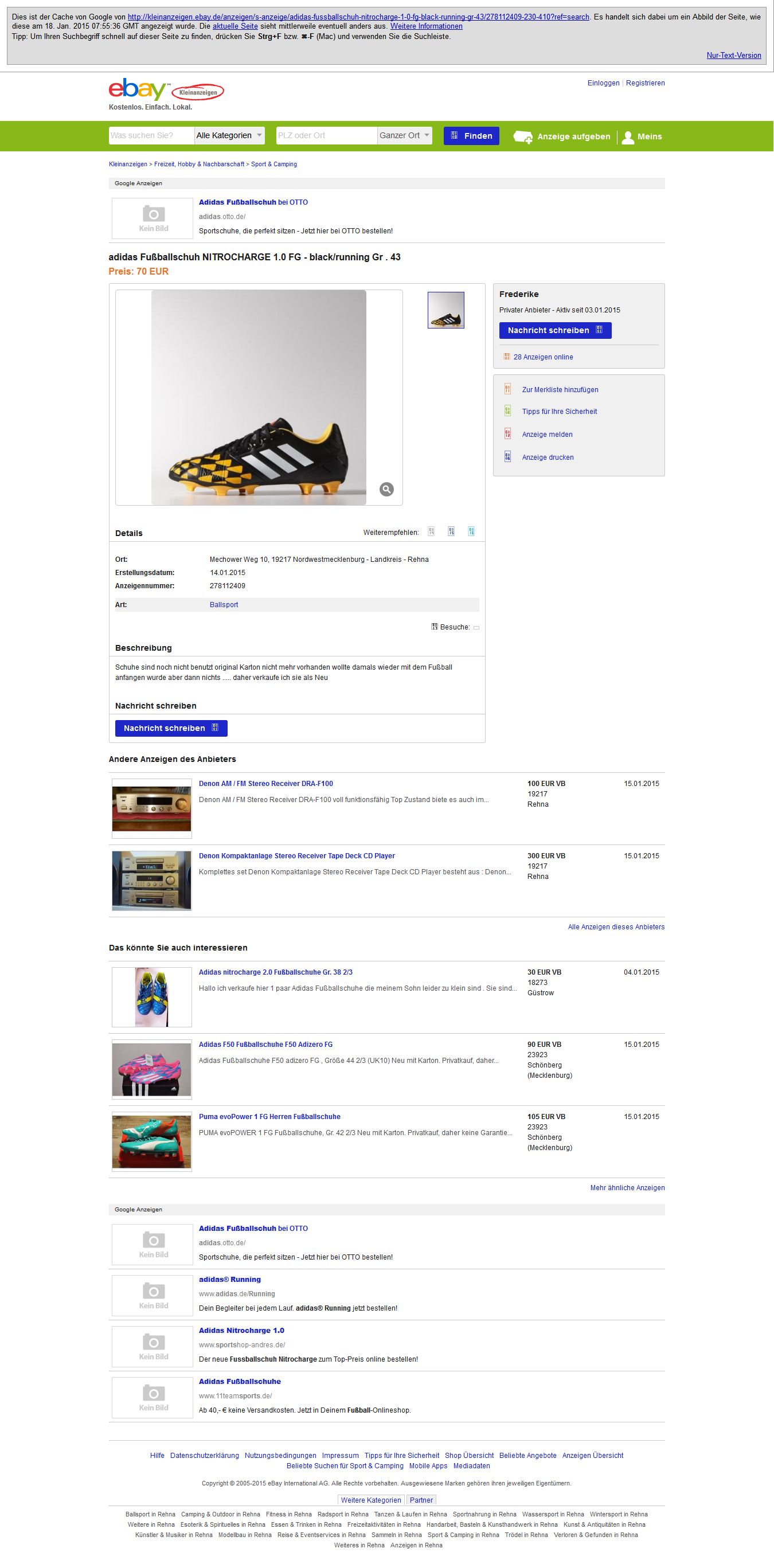Click third share icon beside Weiterempfehlen
The height and width of the screenshot is (1568, 774).
[x=472, y=531]
